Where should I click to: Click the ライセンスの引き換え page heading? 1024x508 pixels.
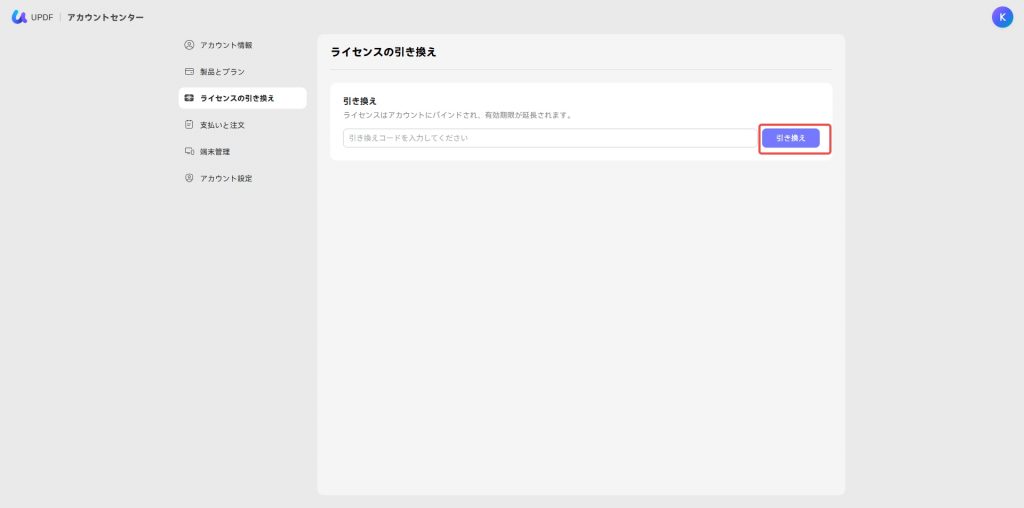[383, 52]
